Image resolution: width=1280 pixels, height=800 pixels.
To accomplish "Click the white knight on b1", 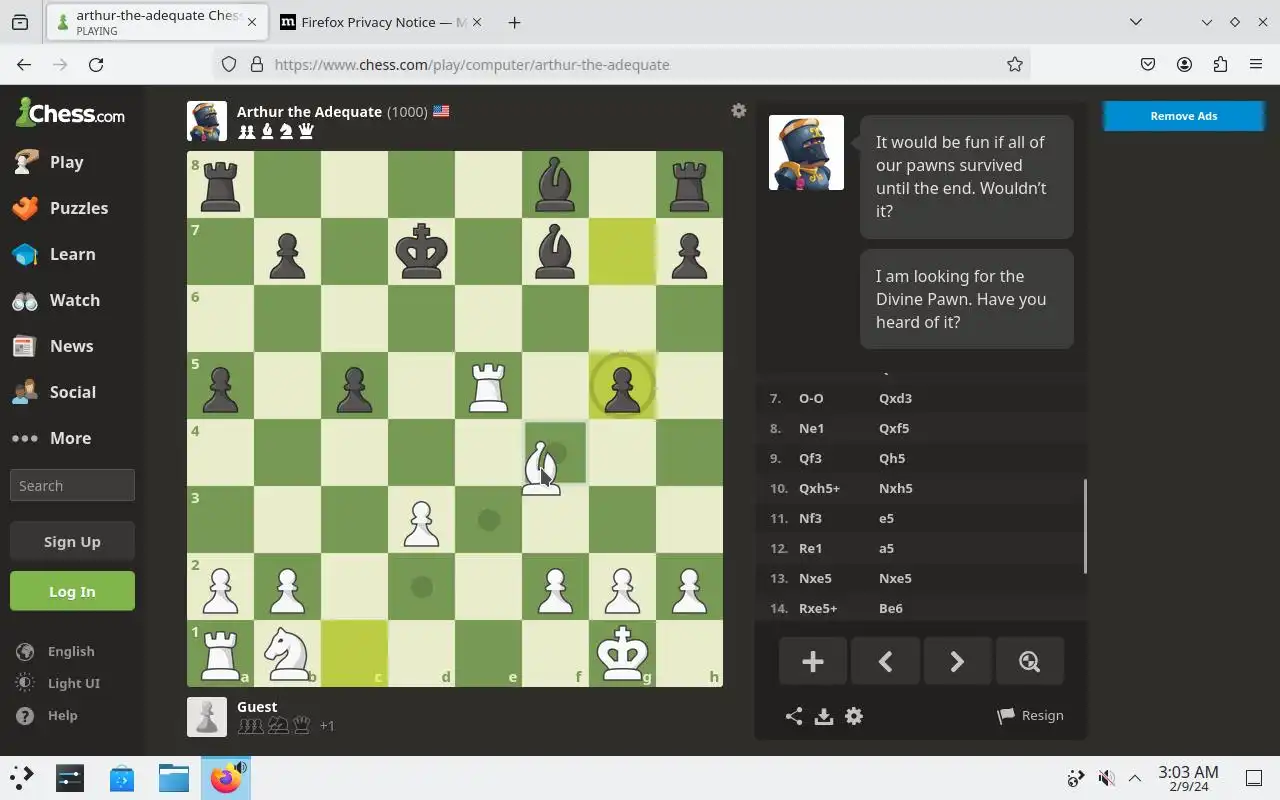I will [287, 653].
